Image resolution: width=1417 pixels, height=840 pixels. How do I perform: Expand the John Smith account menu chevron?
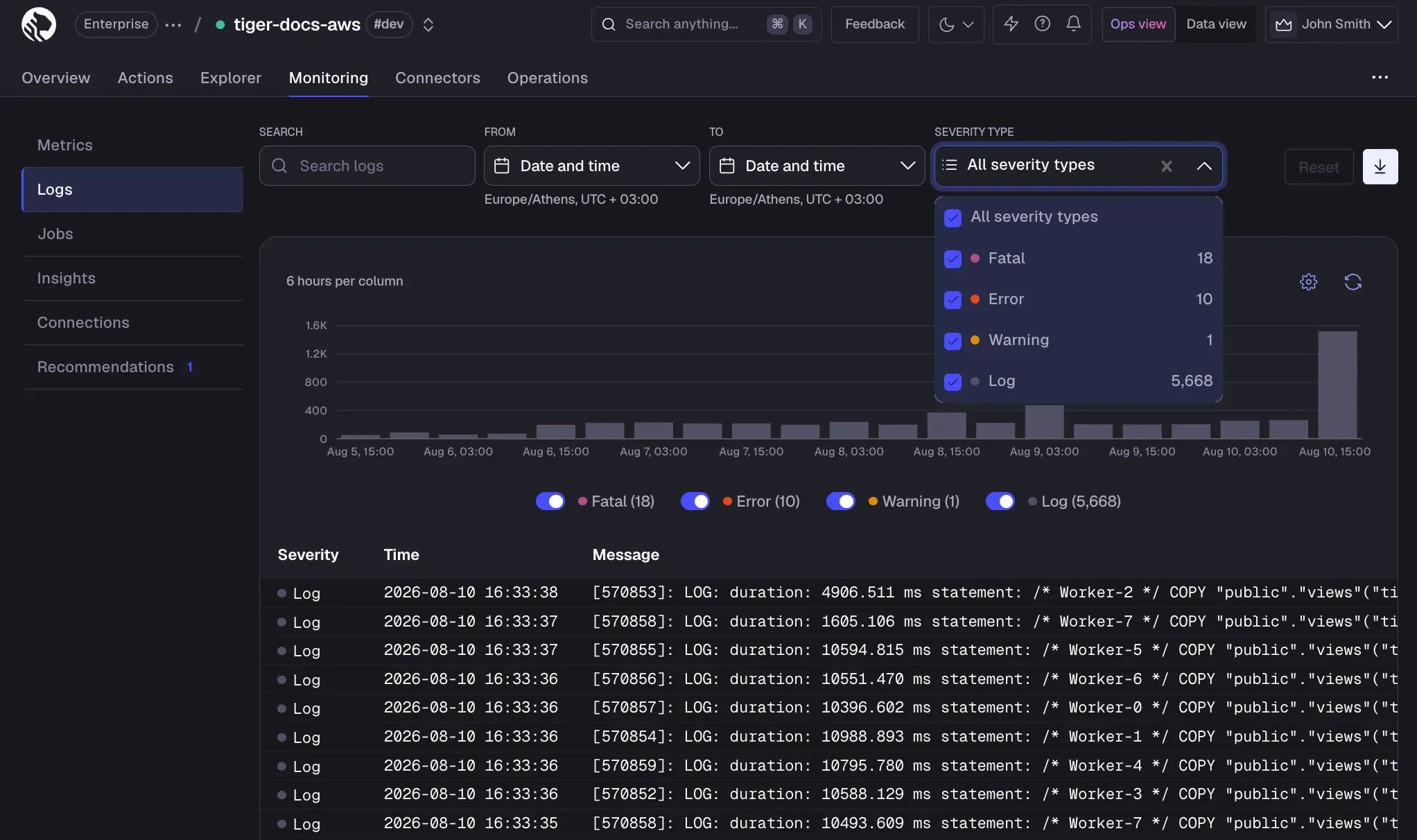tap(1384, 24)
